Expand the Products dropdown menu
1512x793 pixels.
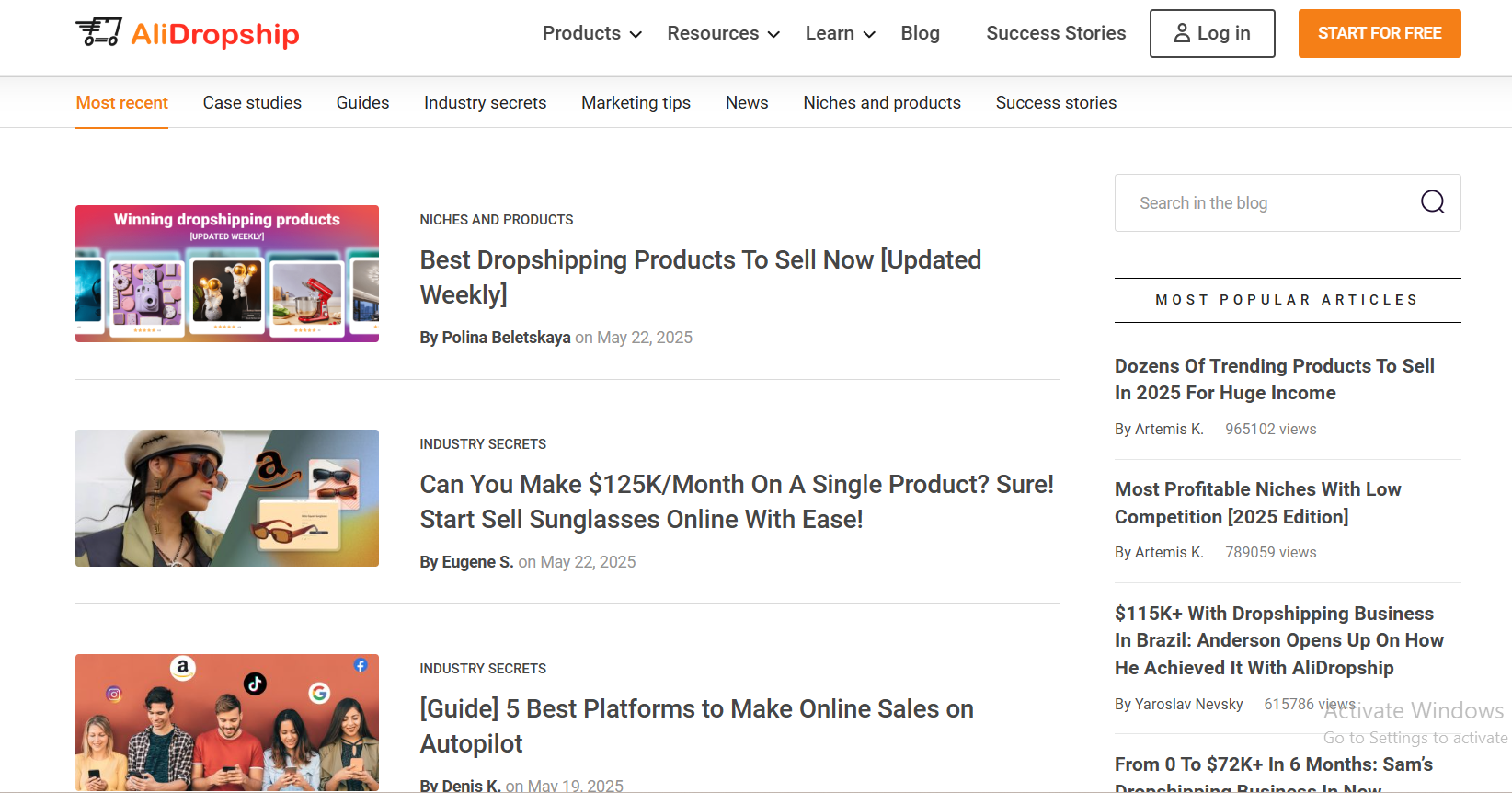(x=591, y=33)
